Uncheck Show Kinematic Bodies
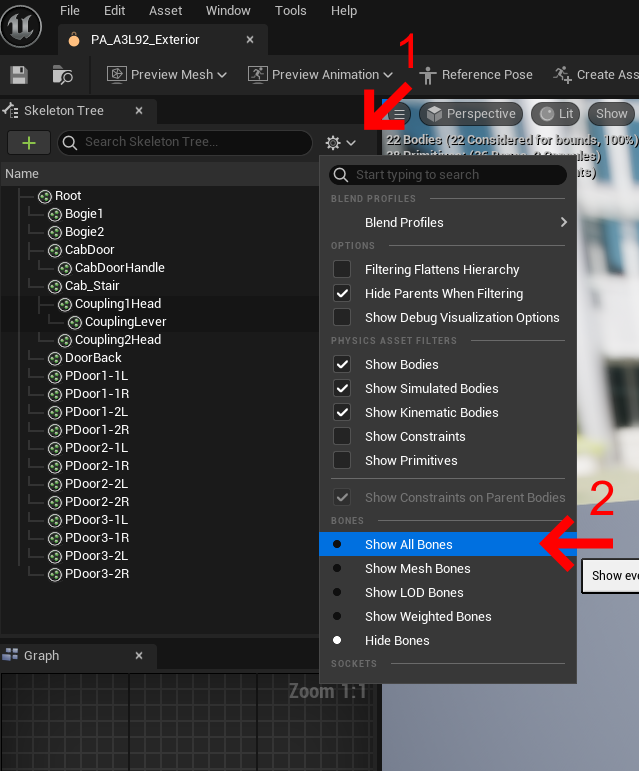Viewport: 639px width, 771px height. point(342,413)
